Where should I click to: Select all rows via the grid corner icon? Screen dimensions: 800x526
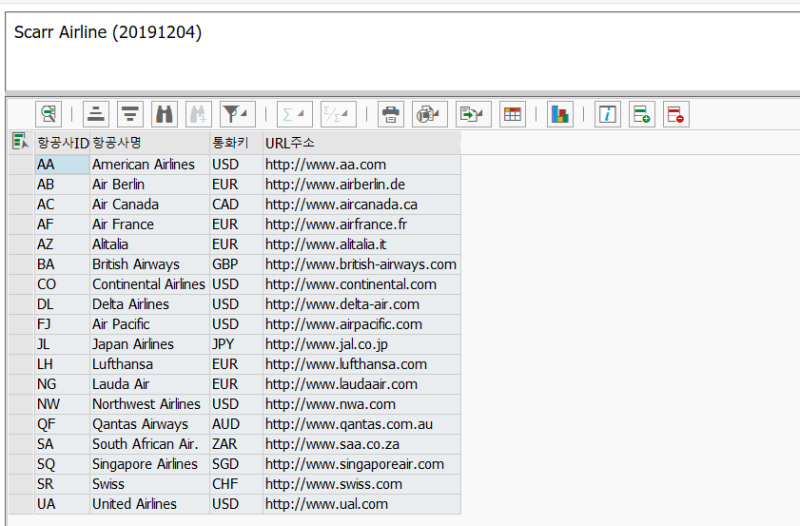click(x=20, y=141)
